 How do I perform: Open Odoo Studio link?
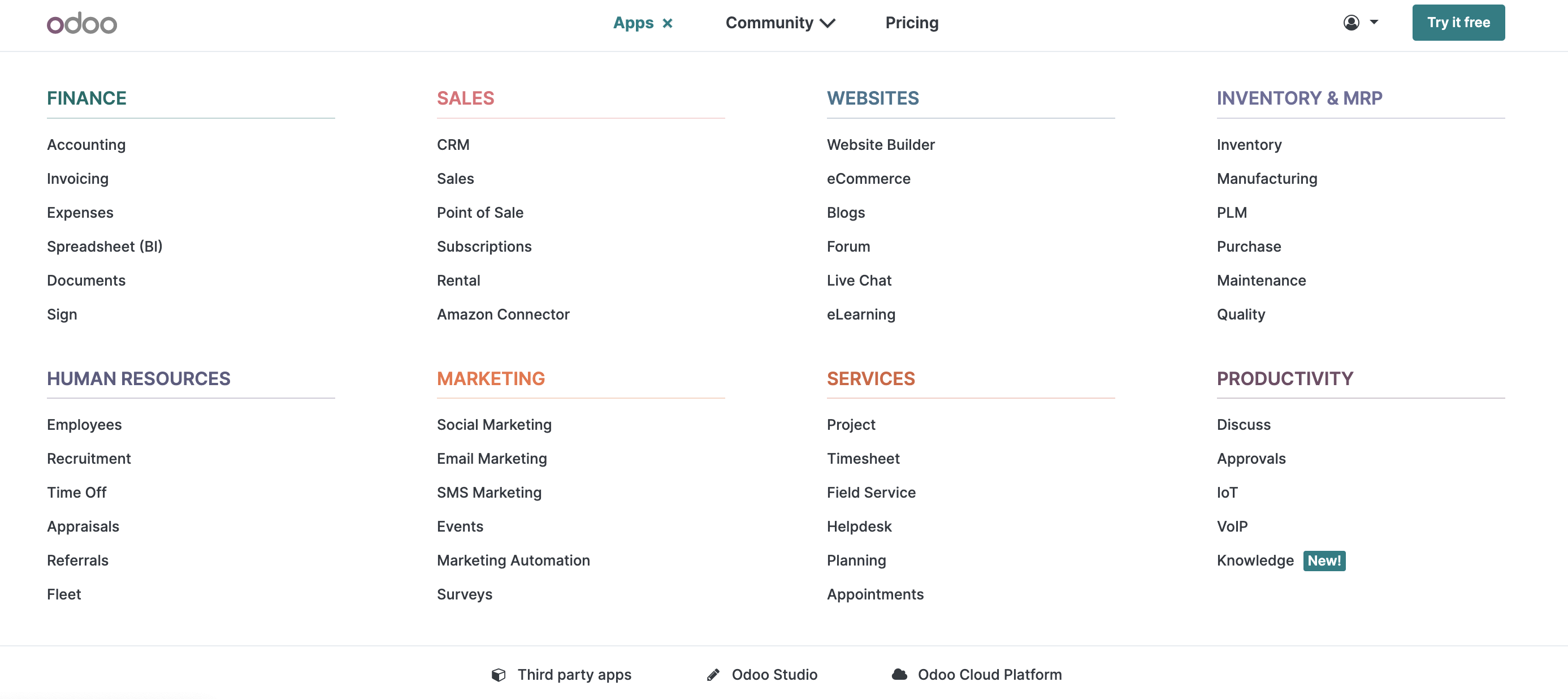774,675
